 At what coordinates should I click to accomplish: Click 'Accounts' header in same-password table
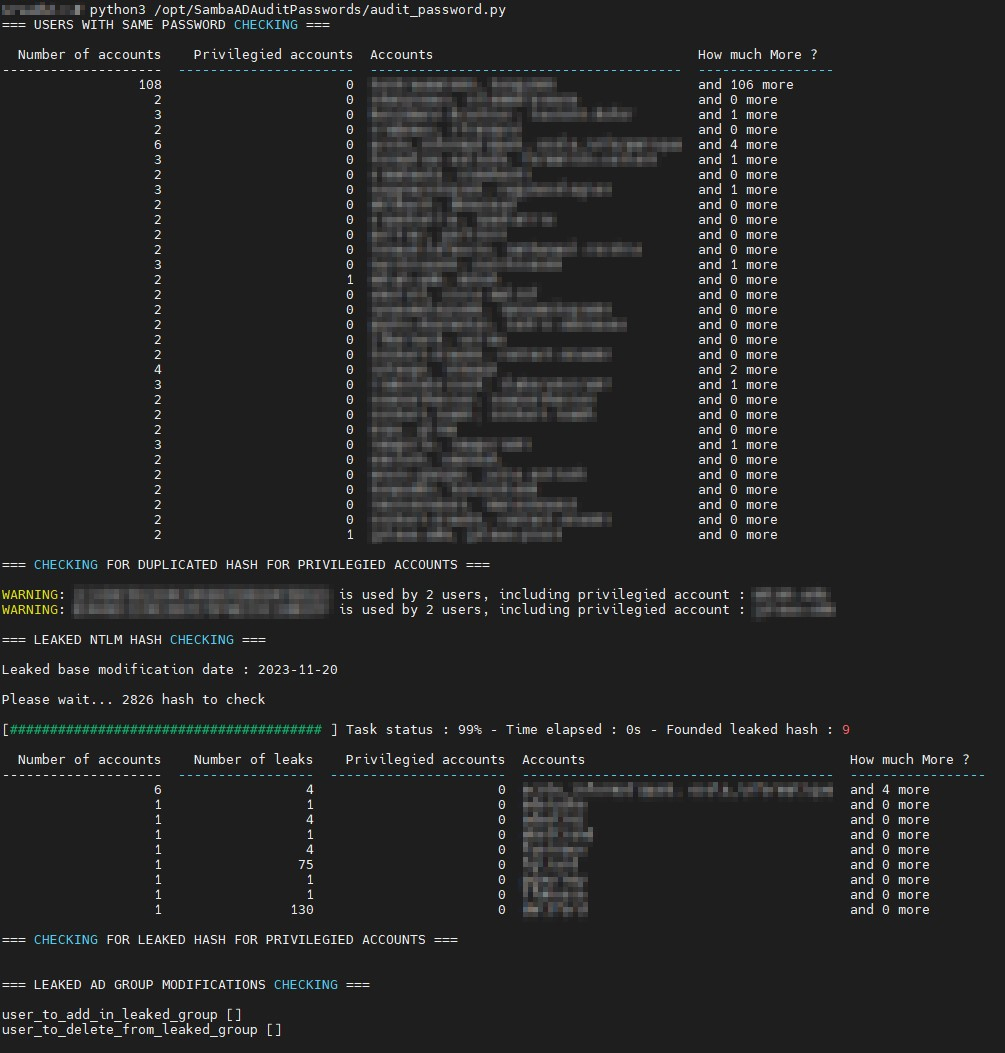click(401, 54)
